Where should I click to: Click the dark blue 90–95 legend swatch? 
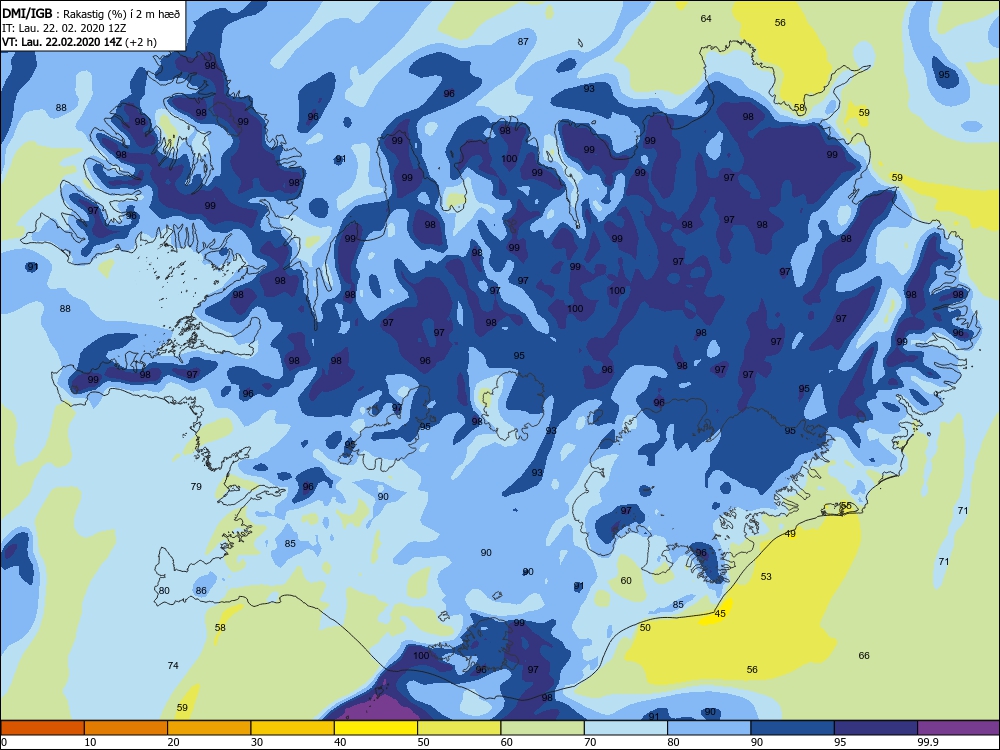click(793, 728)
